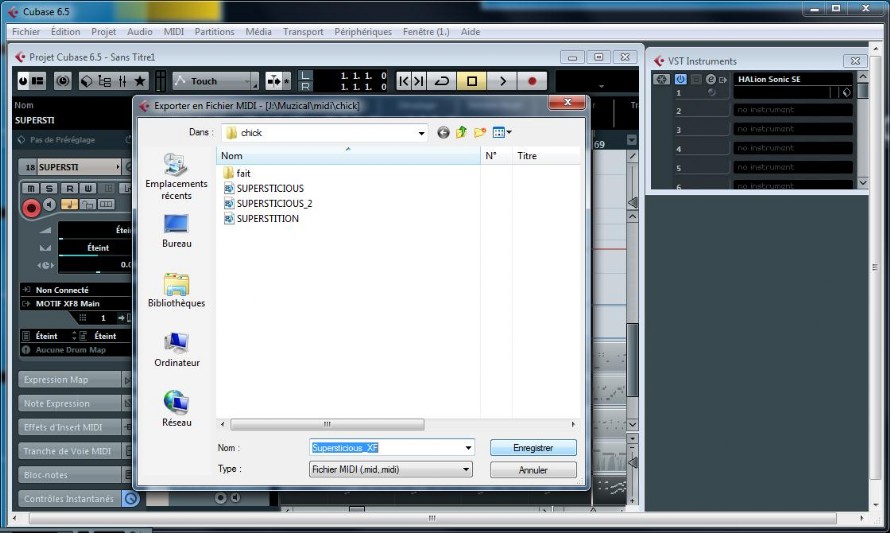Mute the SUPERSTI track with M button
This screenshot has width=890, height=533.
(x=31, y=188)
